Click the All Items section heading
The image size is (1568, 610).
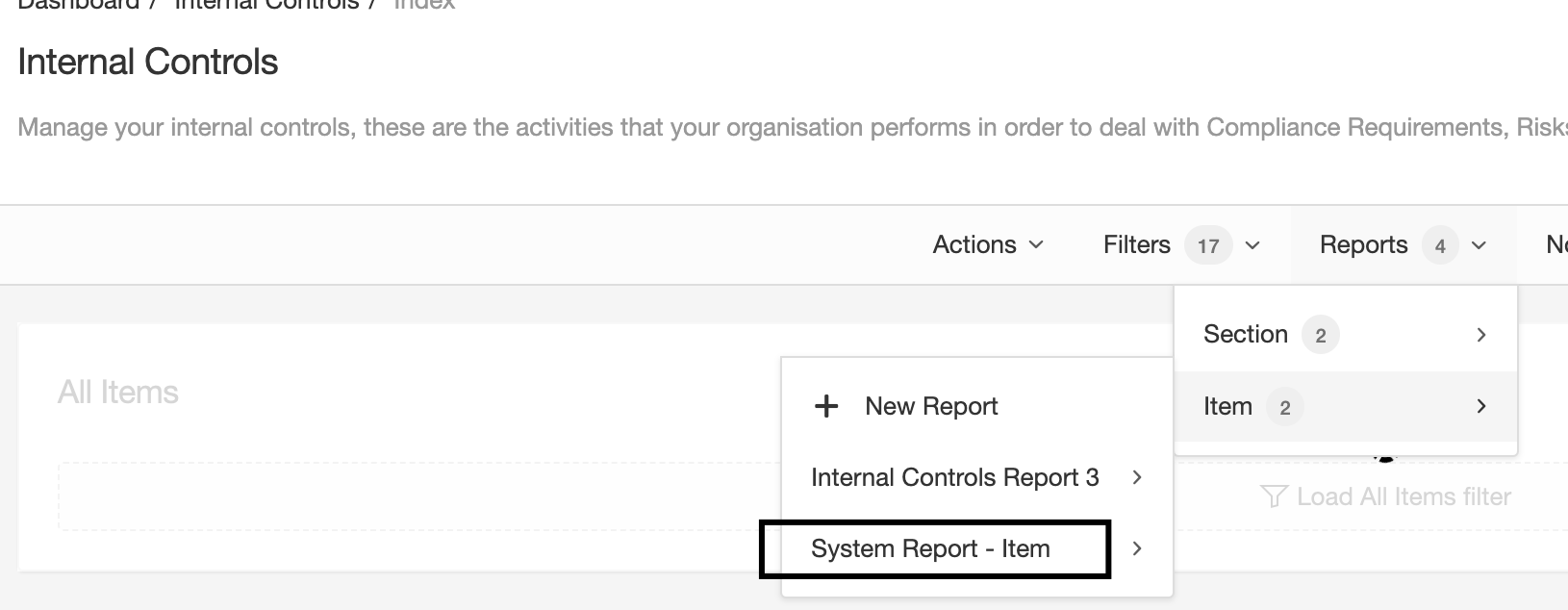click(118, 393)
